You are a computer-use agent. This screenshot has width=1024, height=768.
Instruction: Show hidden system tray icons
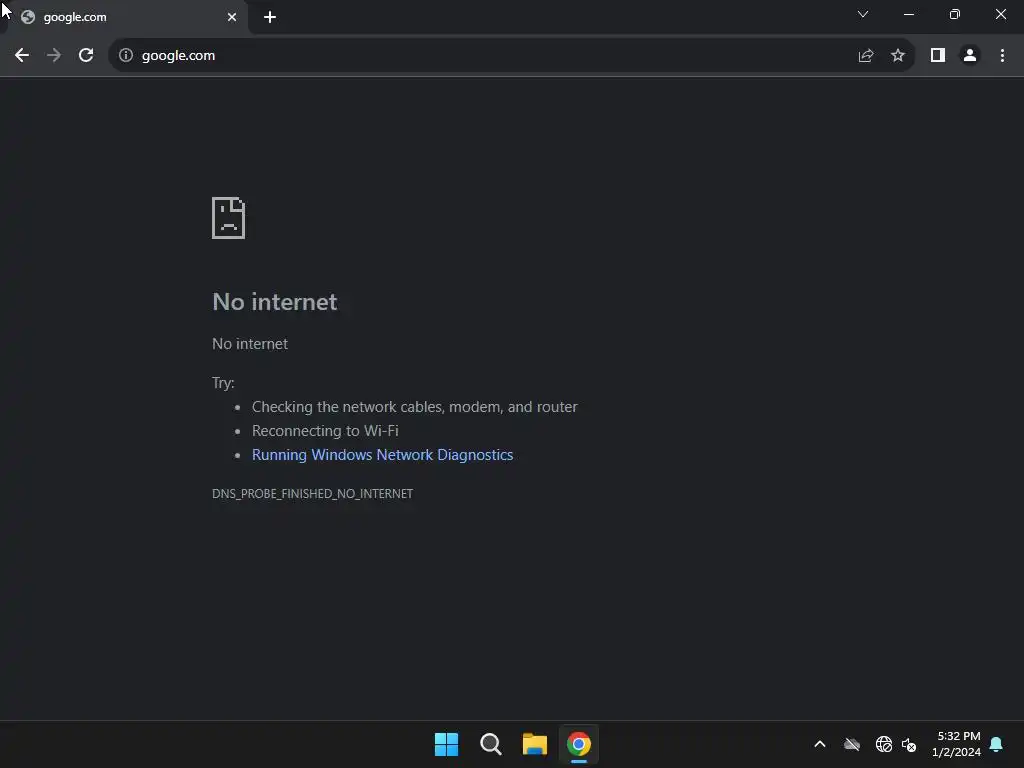(x=820, y=744)
